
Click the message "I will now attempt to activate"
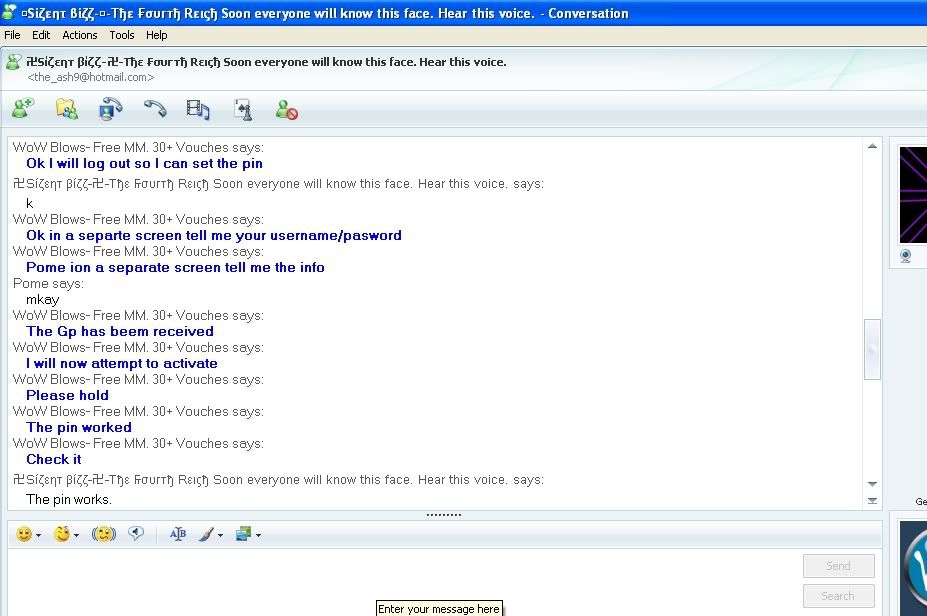point(122,364)
